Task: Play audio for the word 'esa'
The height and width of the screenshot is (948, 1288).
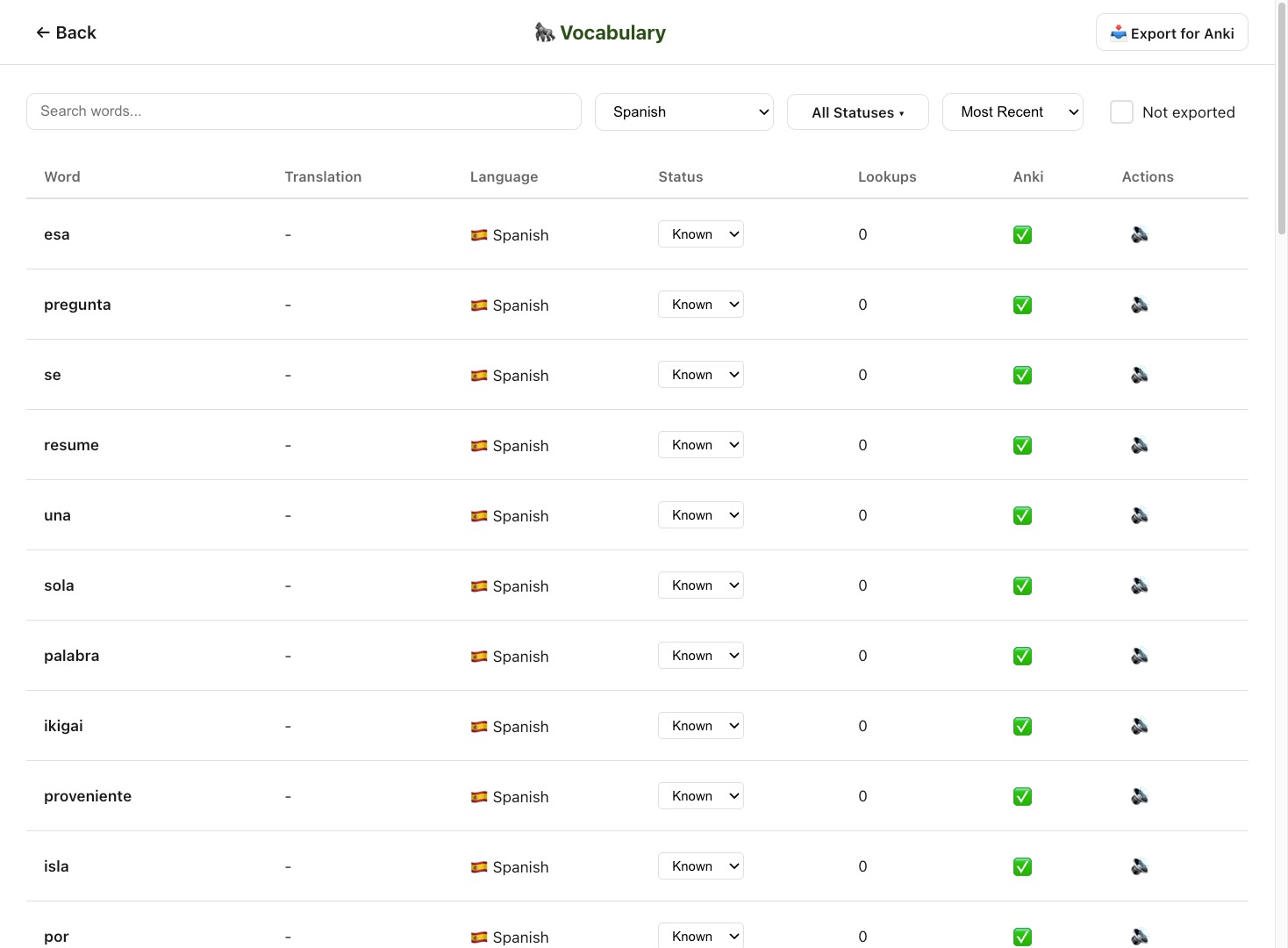Action: click(x=1139, y=234)
